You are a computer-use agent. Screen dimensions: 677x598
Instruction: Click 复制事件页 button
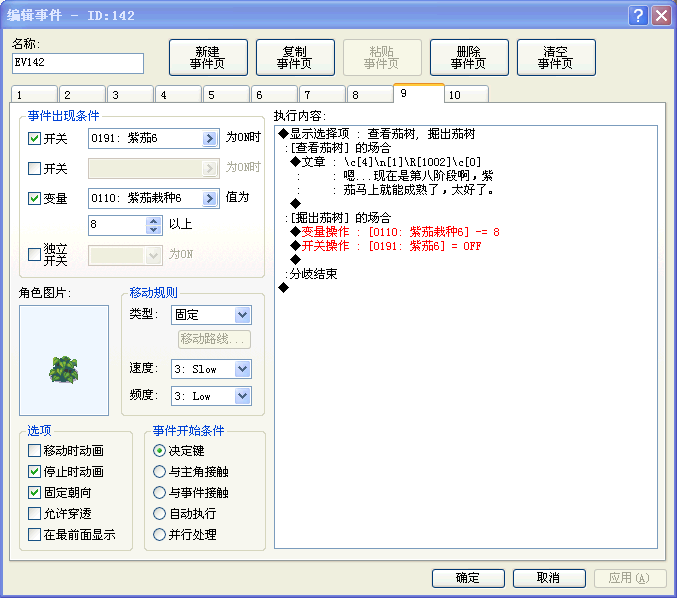pos(295,57)
